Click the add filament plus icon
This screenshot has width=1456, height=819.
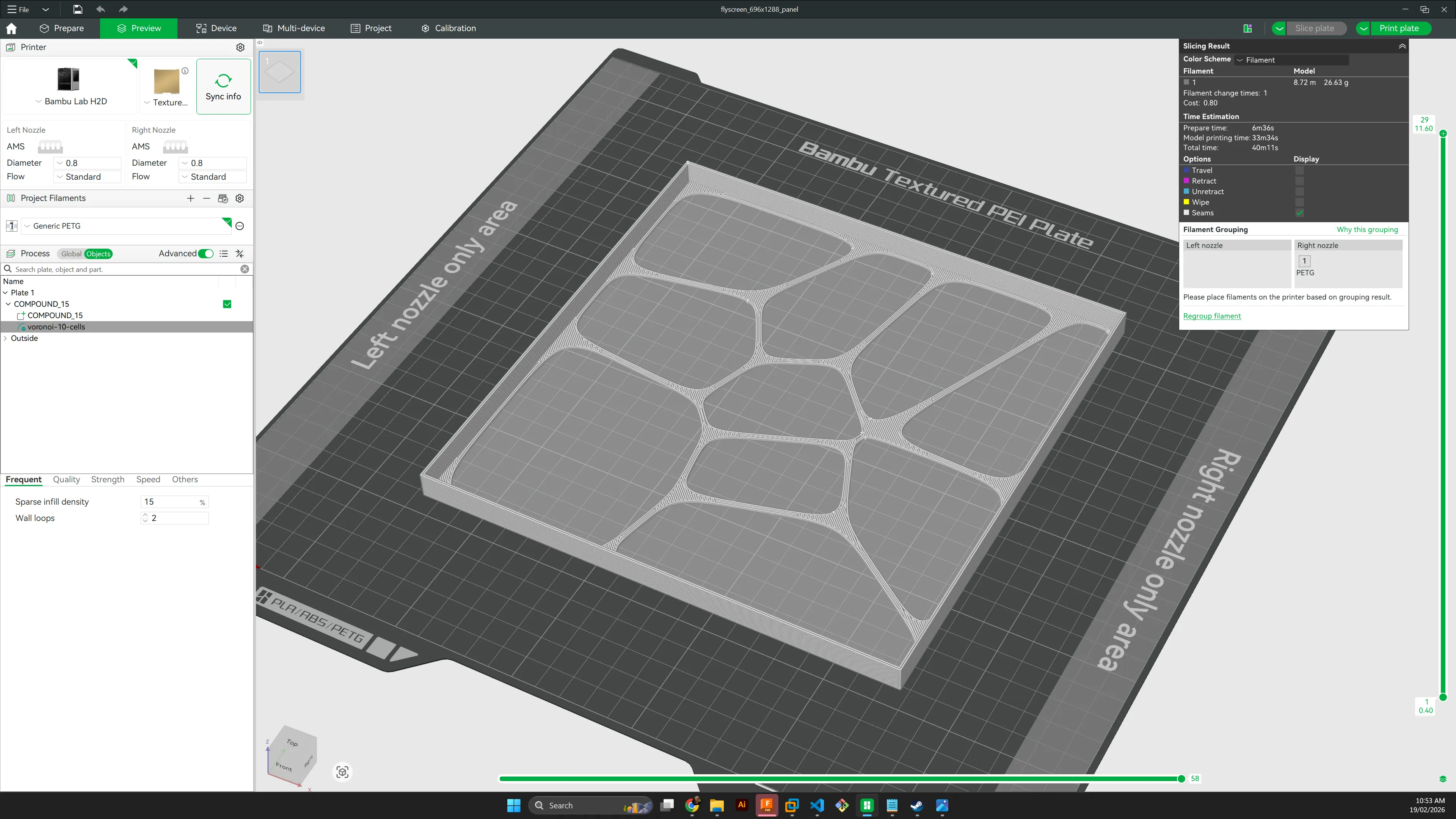point(190,198)
